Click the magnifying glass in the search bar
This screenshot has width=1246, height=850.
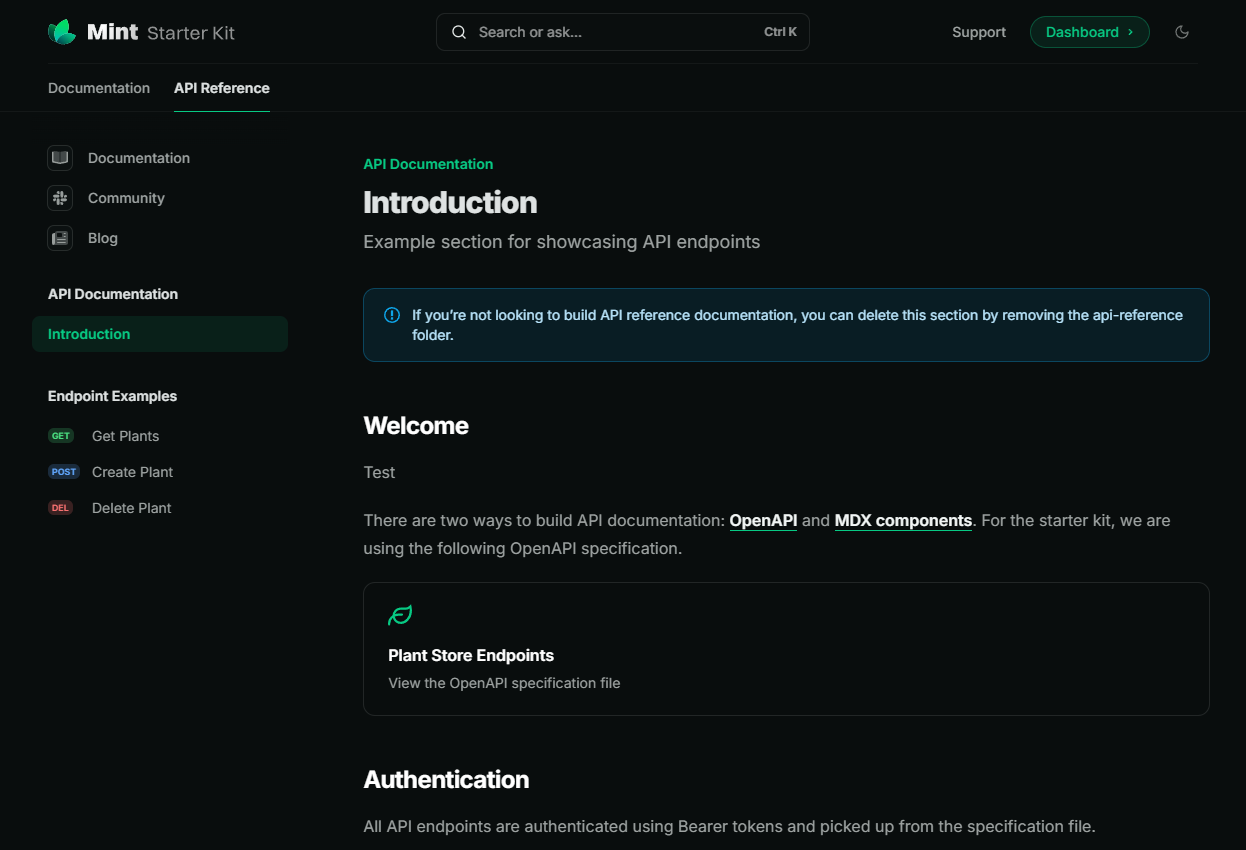pyautogui.click(x=458, y=31)
